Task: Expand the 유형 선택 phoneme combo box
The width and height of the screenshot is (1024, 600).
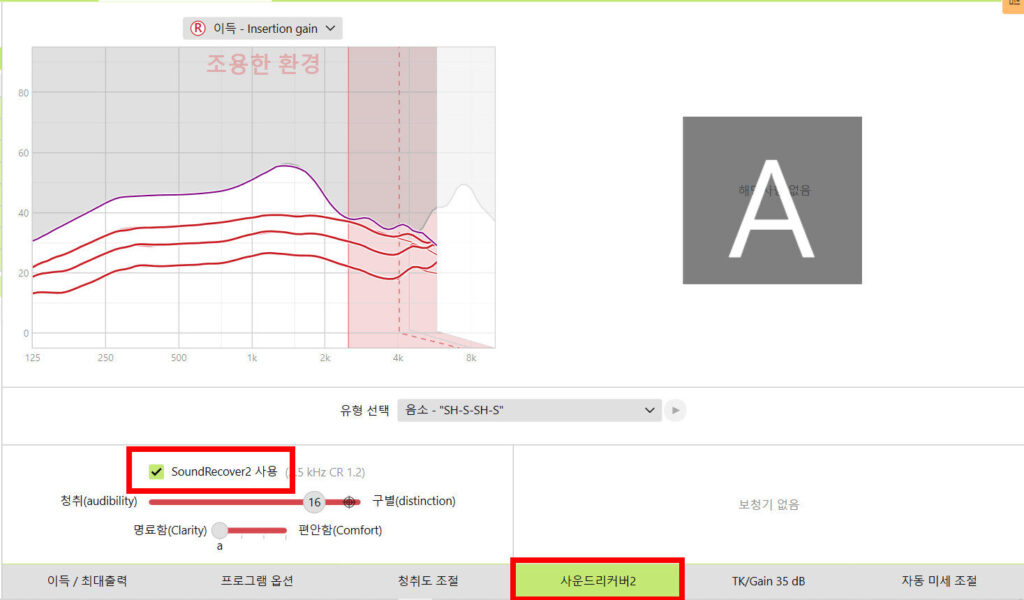Action: click(528, 410)
